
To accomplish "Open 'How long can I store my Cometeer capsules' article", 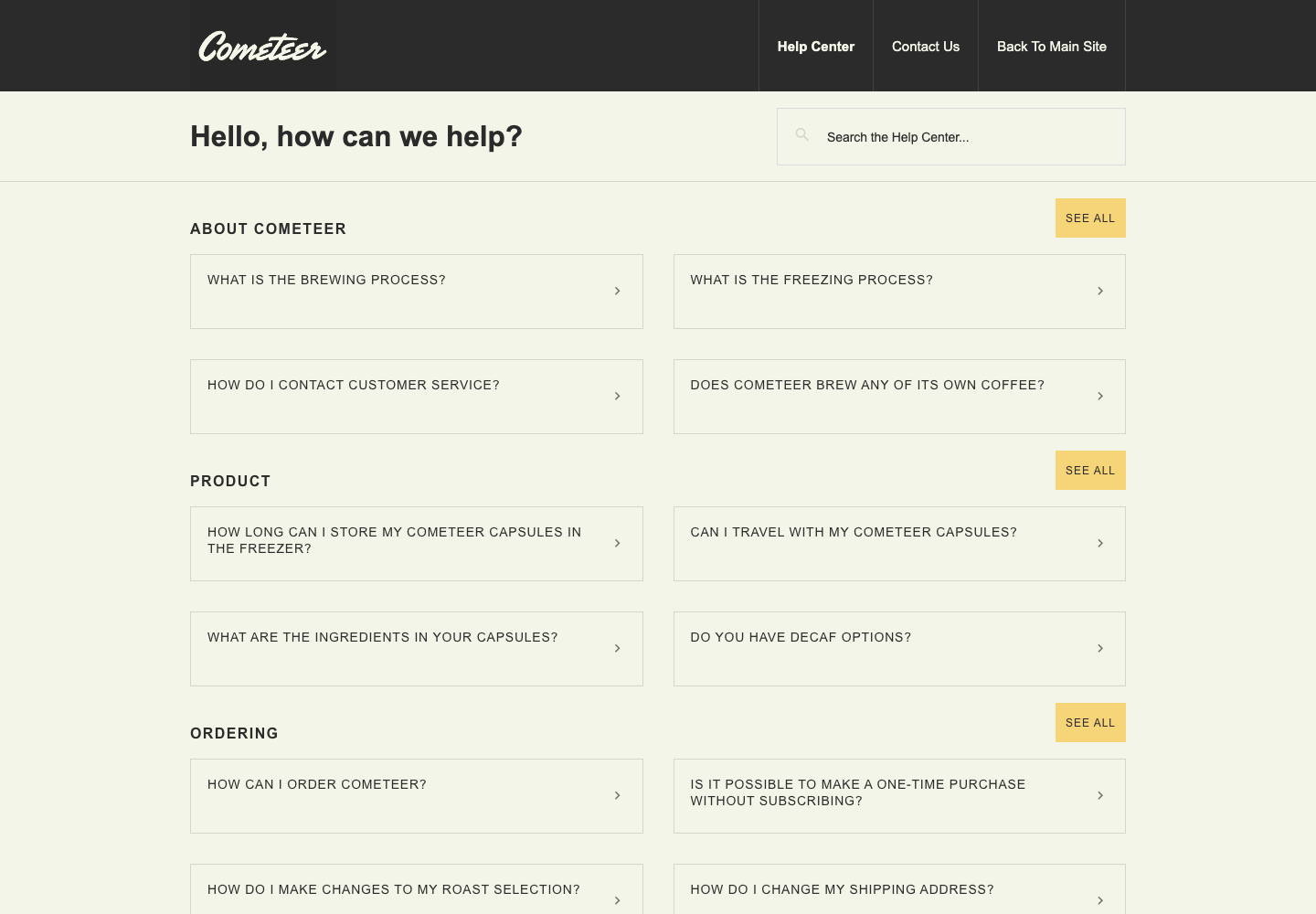I will (417, 544).
